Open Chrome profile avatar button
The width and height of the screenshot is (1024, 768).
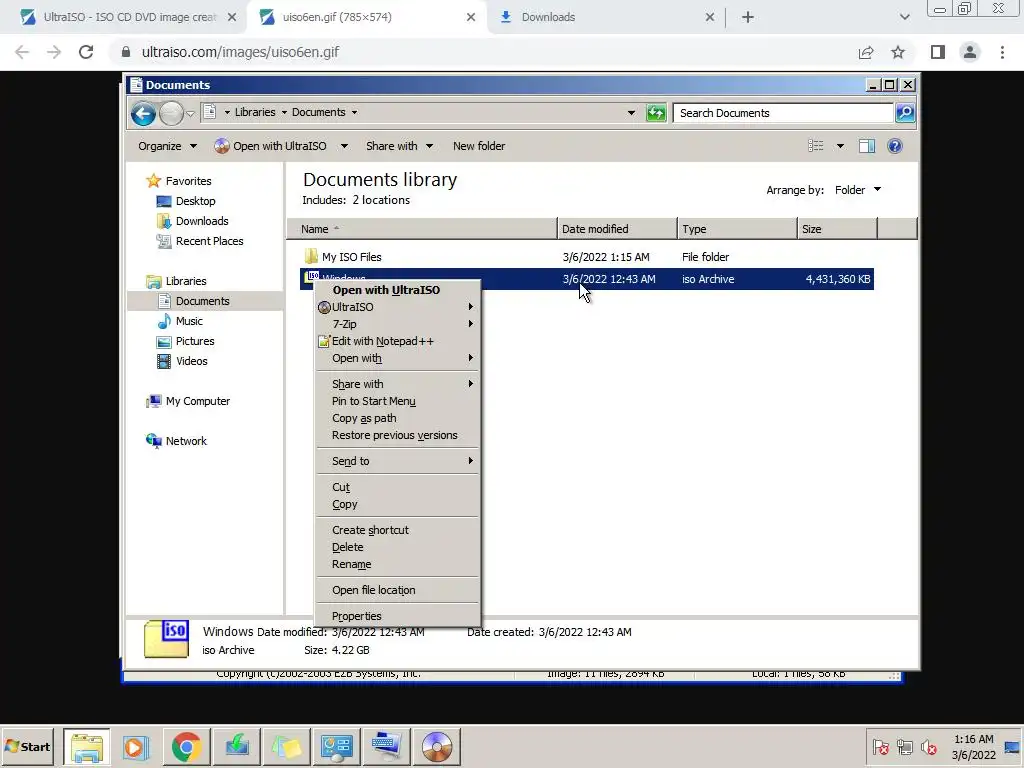pyautogui.click(x=970, y=52)
